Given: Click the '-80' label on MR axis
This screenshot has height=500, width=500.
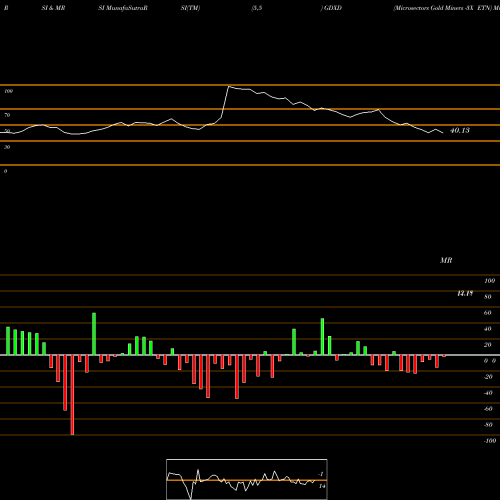Looking at the screenshot, I should coord(488,425).
